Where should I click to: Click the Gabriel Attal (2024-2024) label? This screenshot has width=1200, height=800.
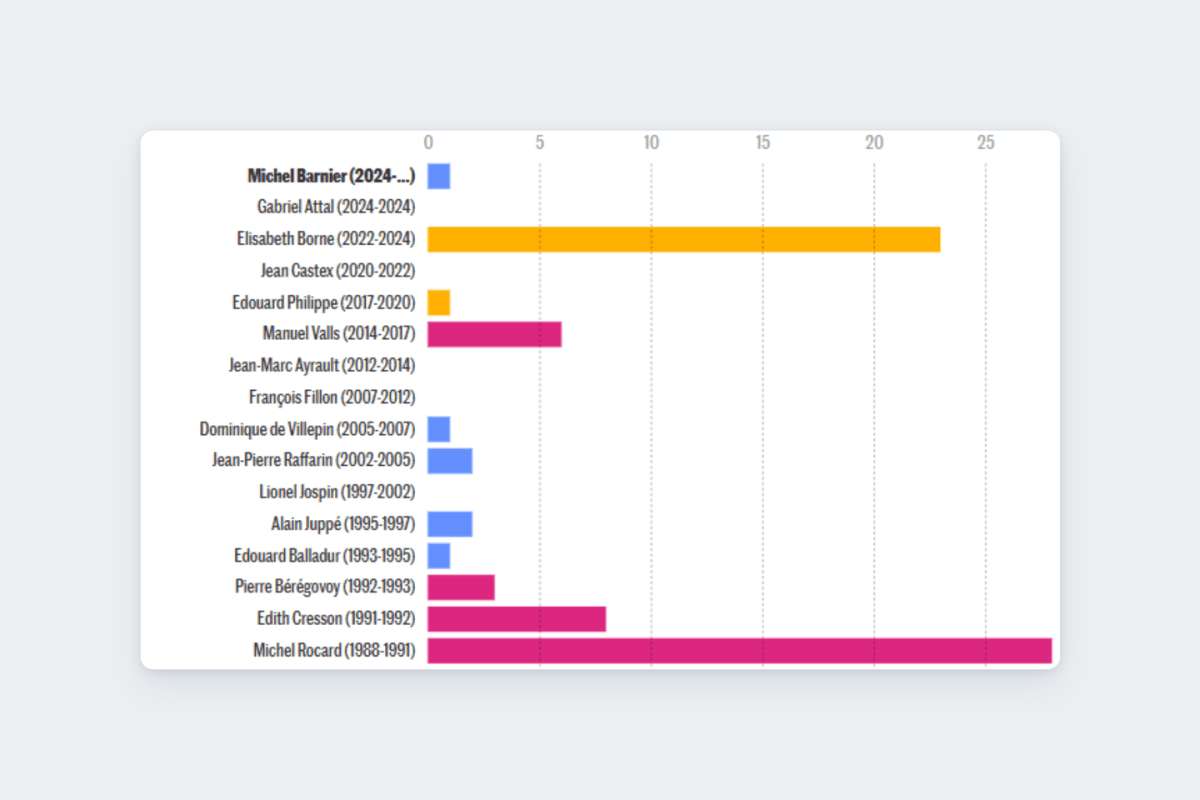pyautogui.click(x=336, y=207)
